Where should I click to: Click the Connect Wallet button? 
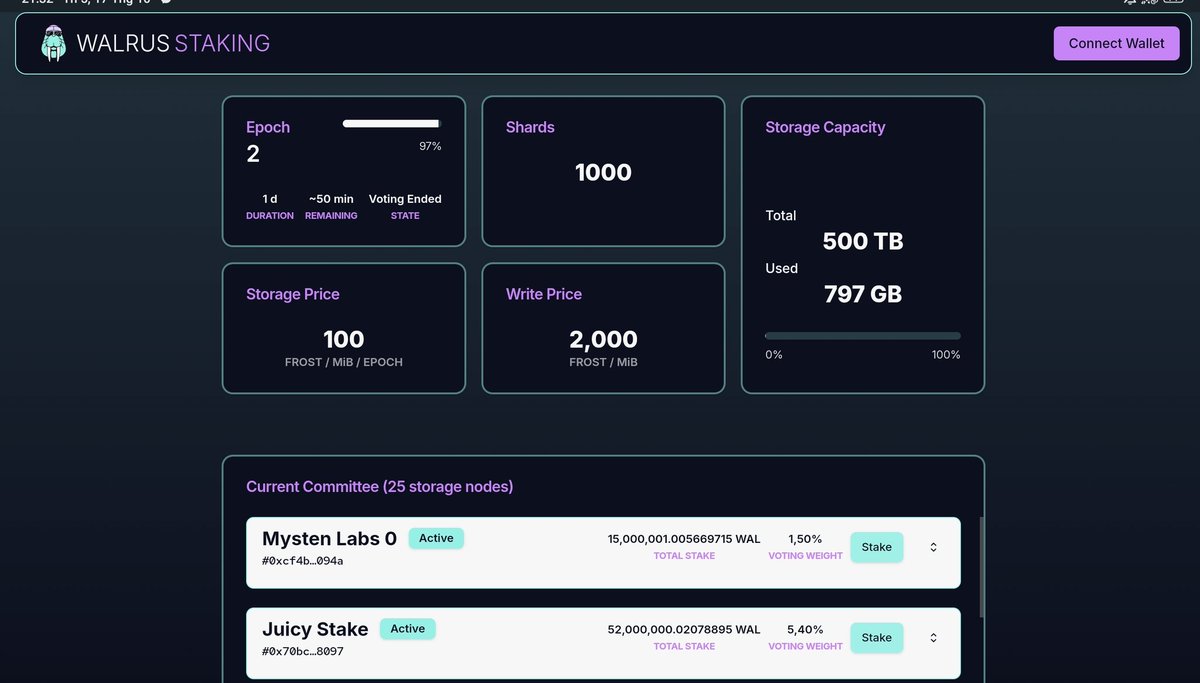tap(1116, 43)
